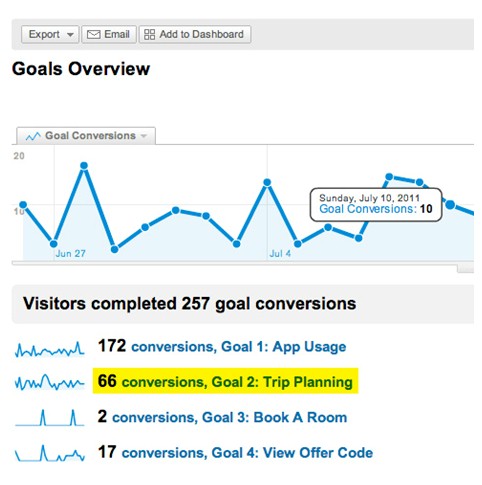This screenshot has height=485, width=482.
Task: Open the Export dropdown arrow
Action: tap(70, 35)
